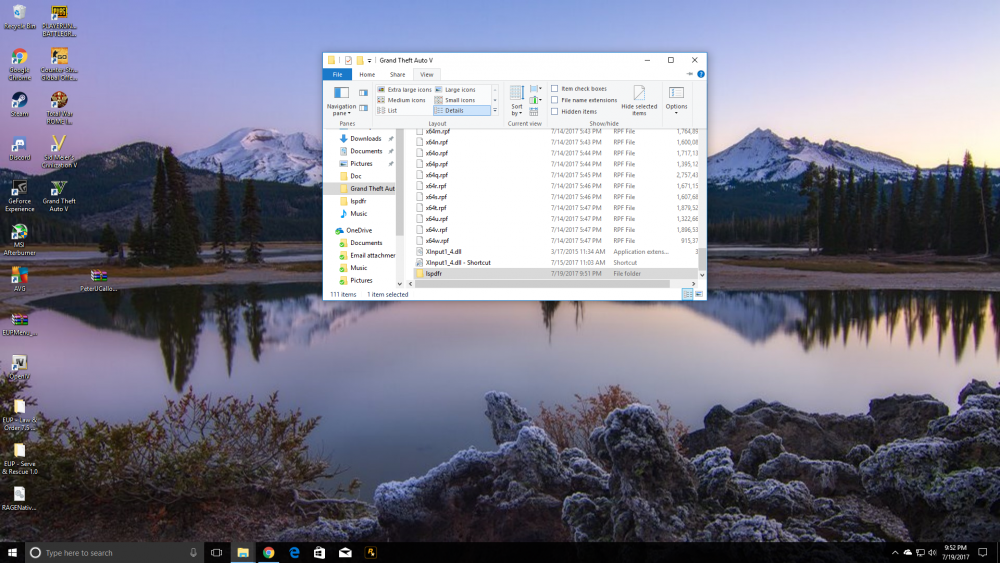Select the Grand Theft Auto V desktop shortcut
Image resolution: width=1000 pixels, height=563 pixels.
point(59,188)
